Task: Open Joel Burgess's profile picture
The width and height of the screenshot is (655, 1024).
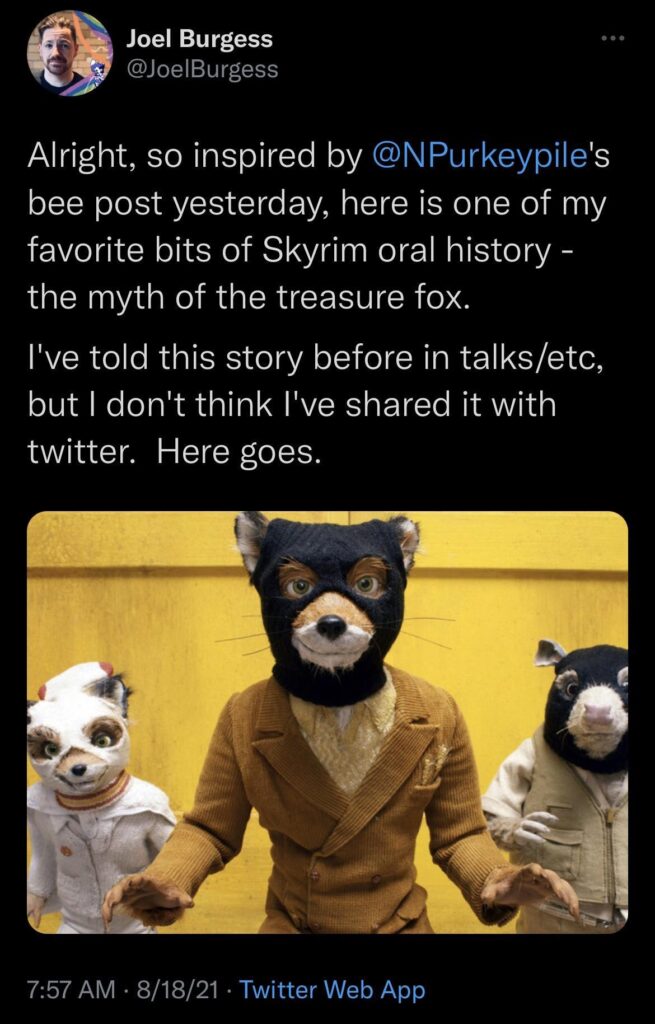Action: coord(69,54)
